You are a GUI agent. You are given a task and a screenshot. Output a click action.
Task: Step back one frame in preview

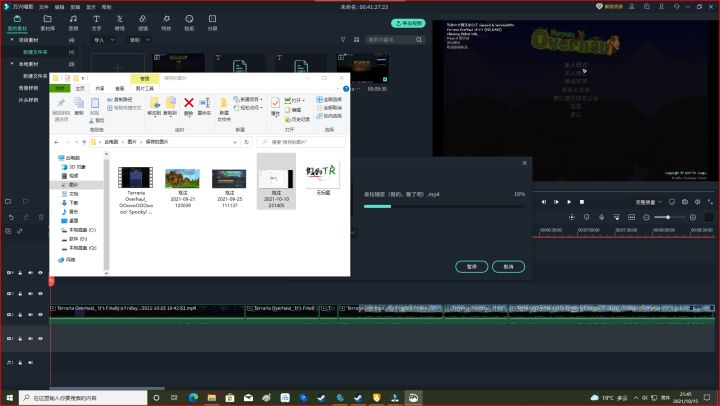coord(544,202)
